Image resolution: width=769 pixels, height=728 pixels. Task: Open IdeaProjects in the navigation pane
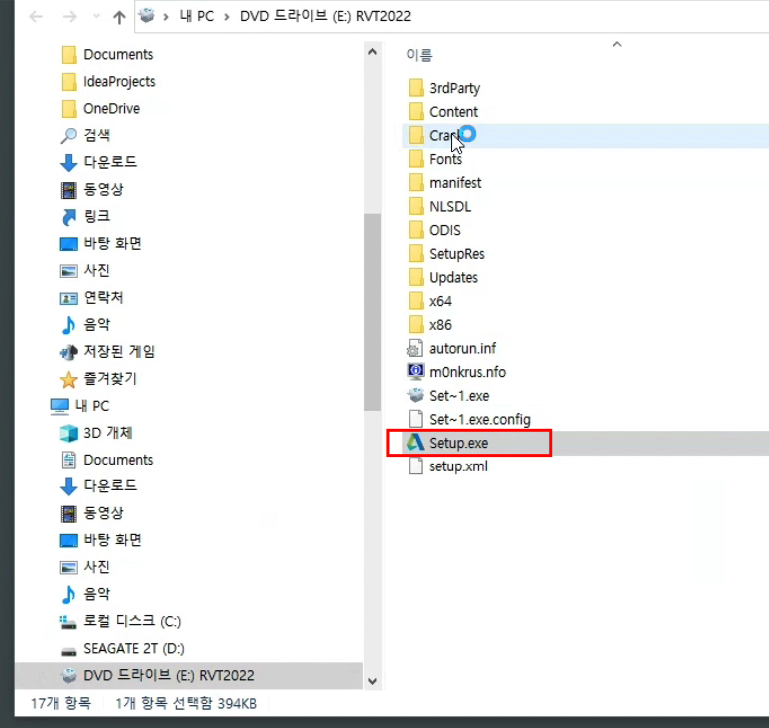108,81
